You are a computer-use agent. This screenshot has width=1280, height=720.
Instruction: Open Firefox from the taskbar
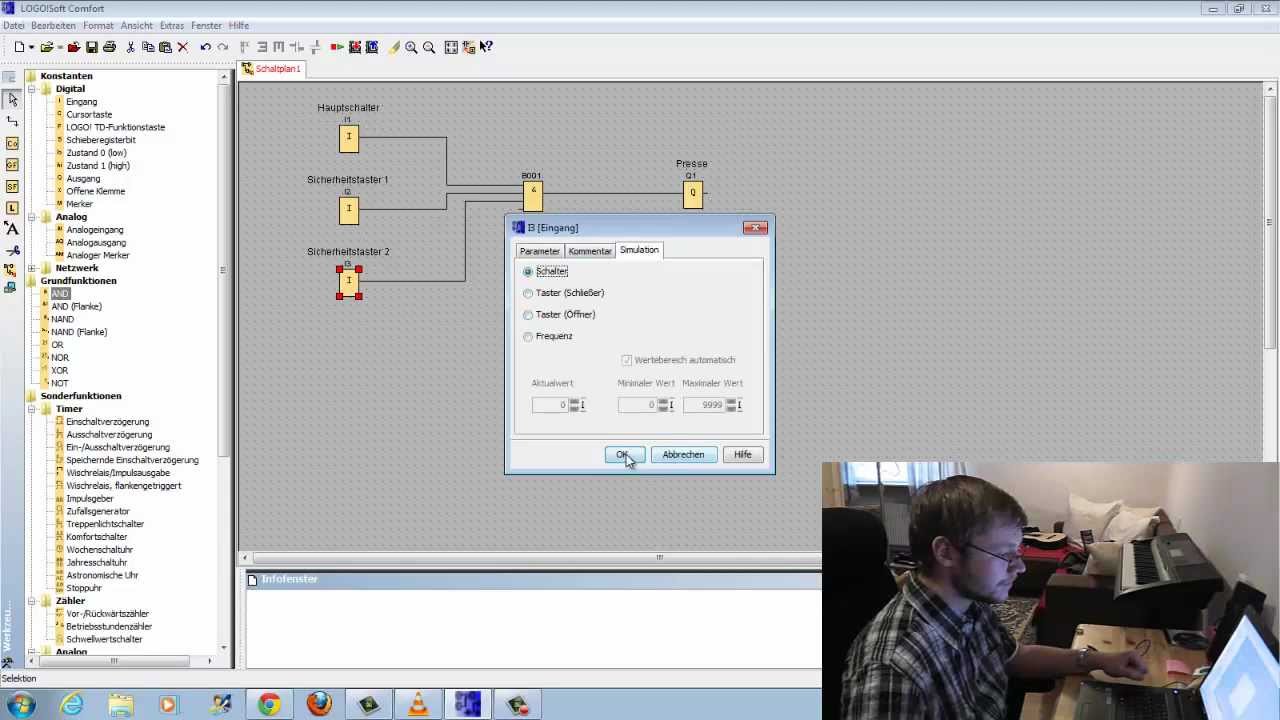point(319,705)
